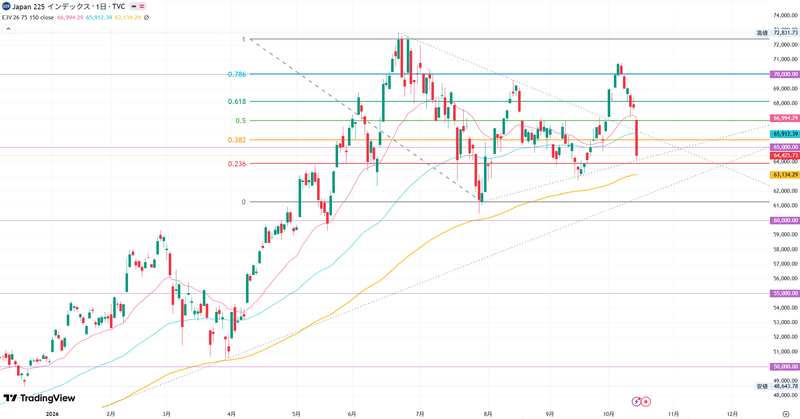
Task: Click the indicator error circle icon
Action: coord(146,17)
